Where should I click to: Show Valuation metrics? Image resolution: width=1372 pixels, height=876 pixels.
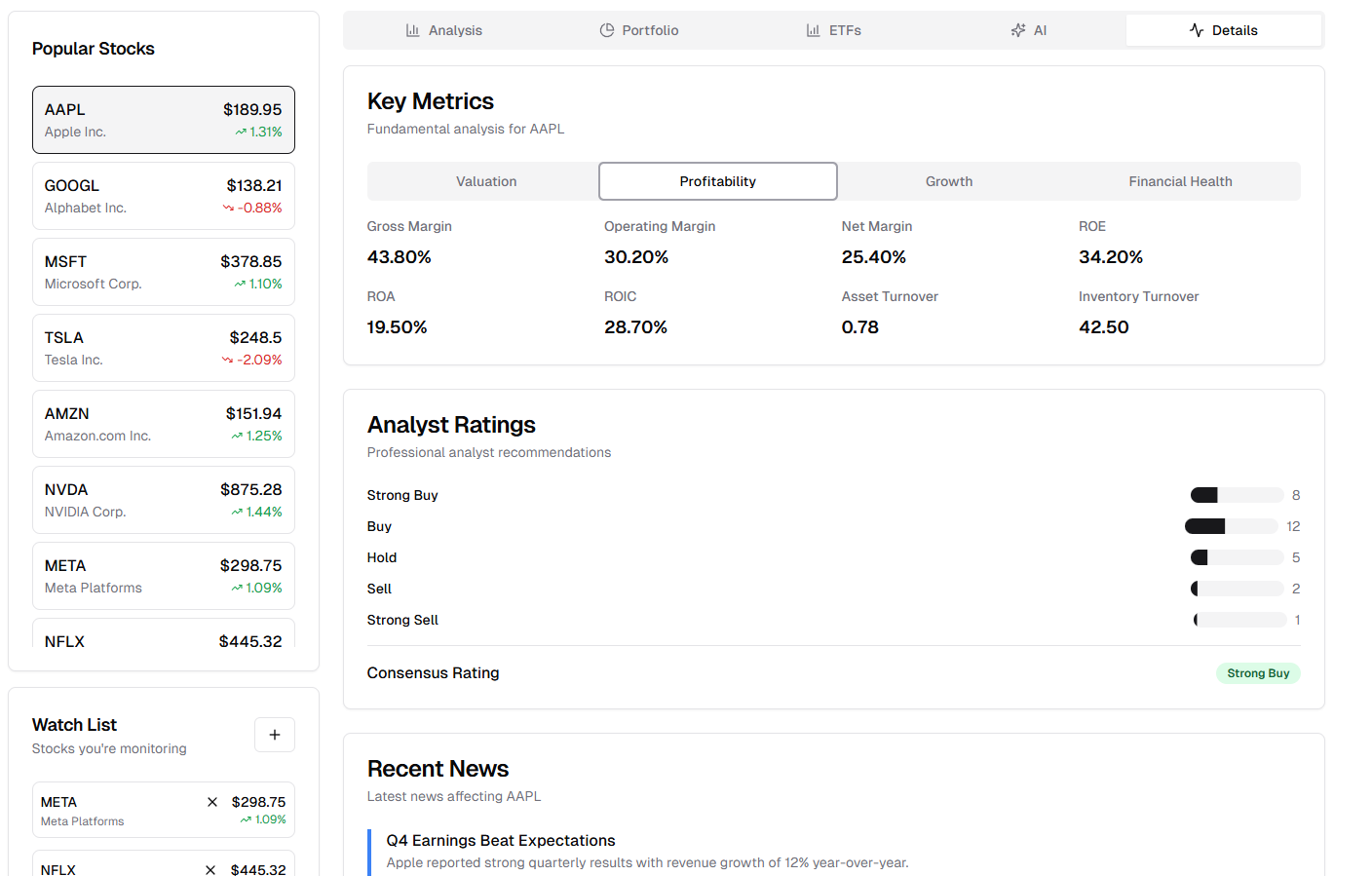[x=485, y=181]
